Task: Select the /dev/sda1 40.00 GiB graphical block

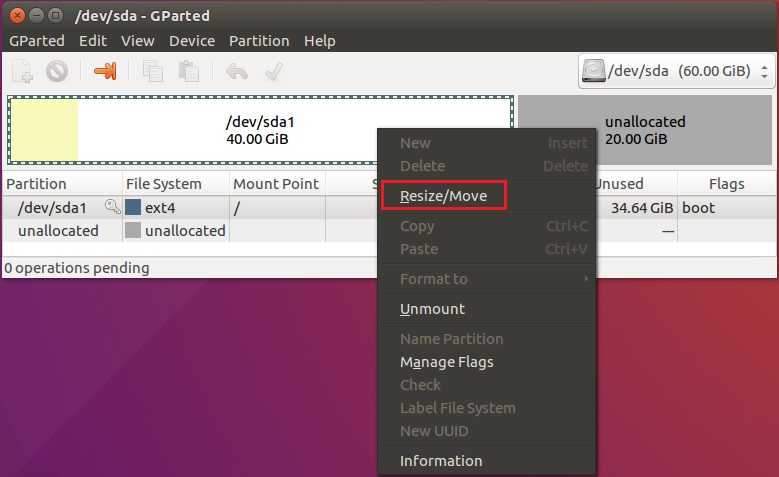Action: click(x=260, y=130)
